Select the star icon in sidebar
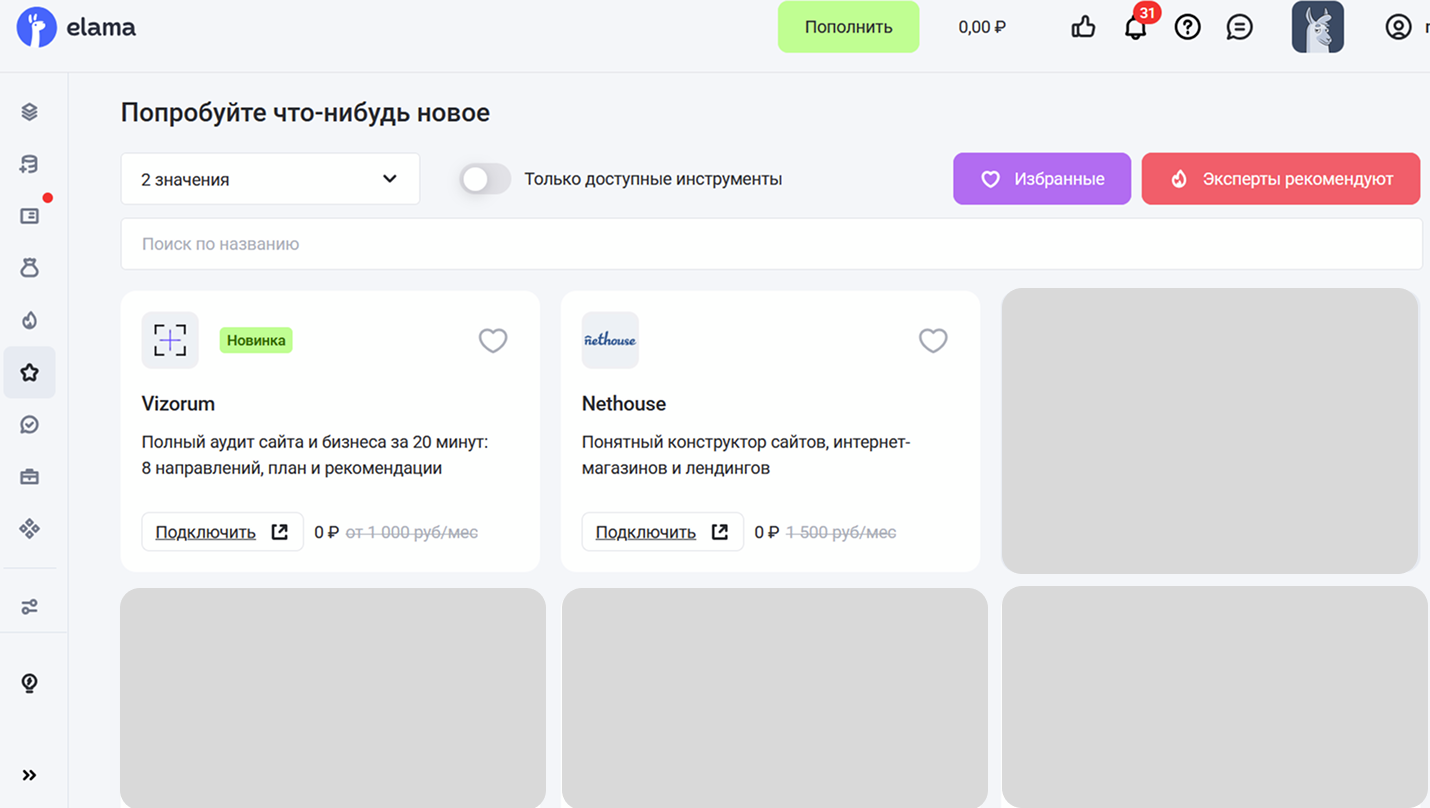Screen dimensions: 1430x808 30,372
